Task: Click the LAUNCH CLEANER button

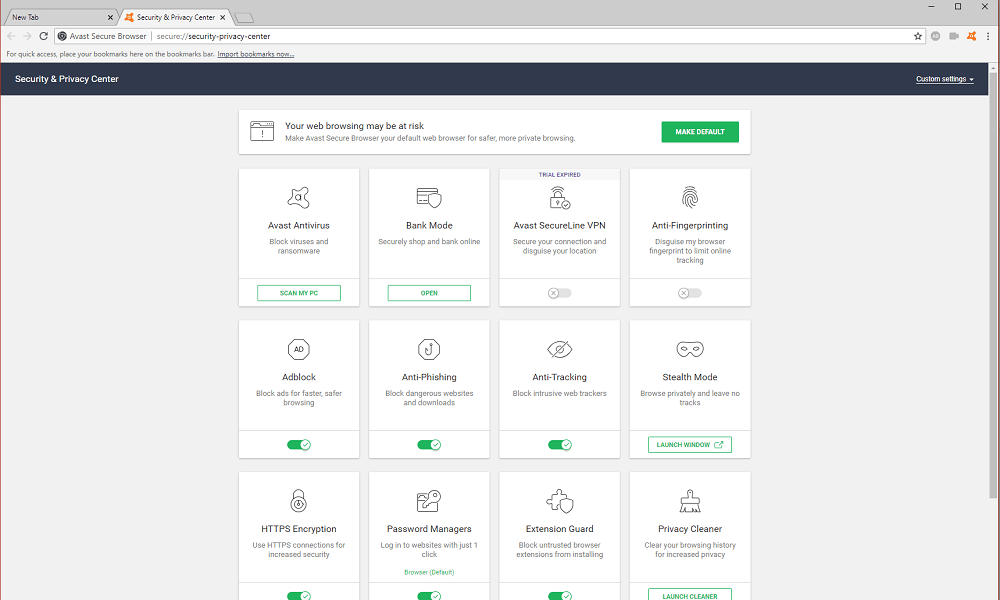Action: (x=690, y=595)
